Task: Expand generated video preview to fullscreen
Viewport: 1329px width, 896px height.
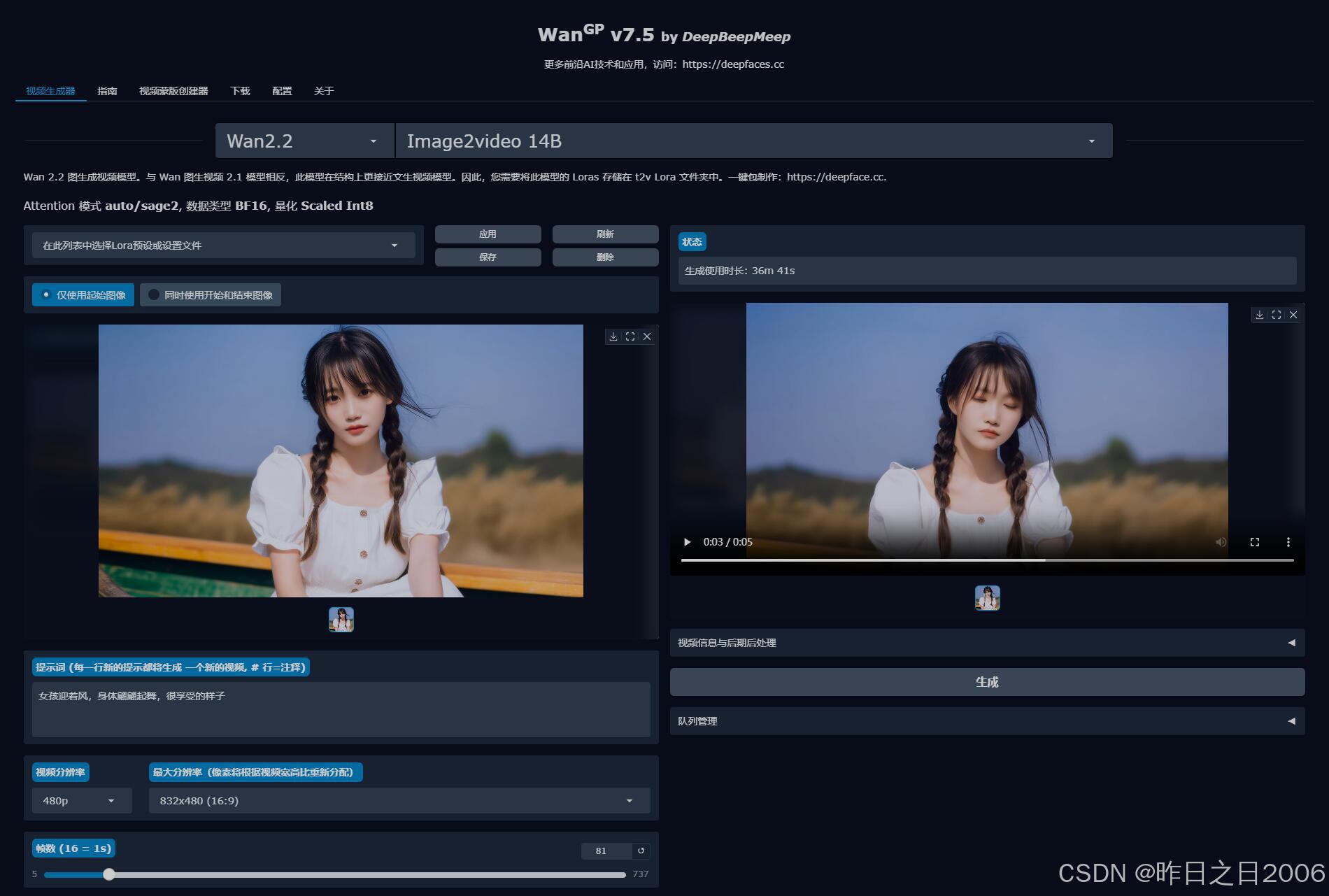Action: (1277, 315)
